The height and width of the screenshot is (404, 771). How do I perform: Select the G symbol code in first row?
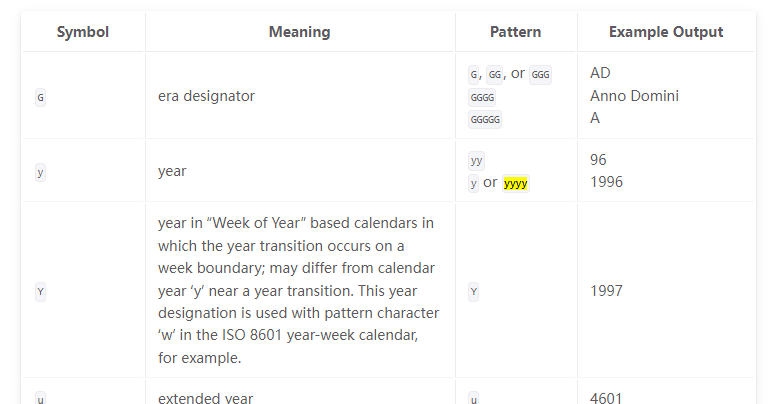40,97
